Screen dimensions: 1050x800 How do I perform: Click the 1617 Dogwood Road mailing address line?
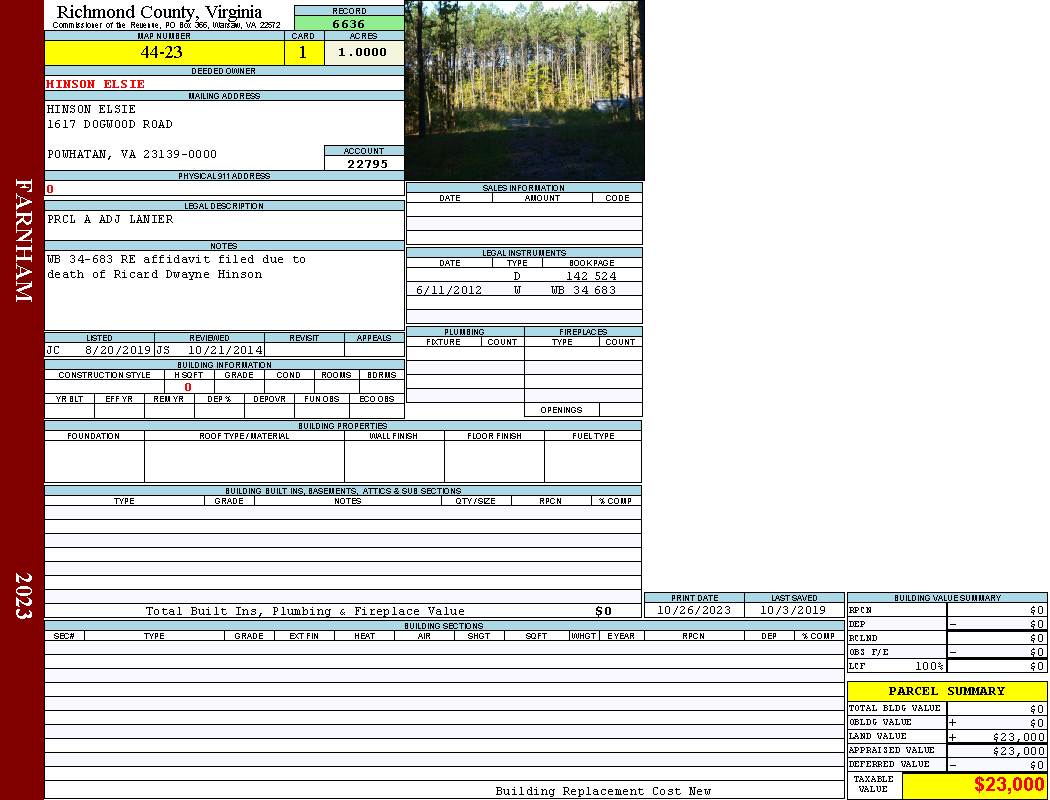[x=110, y=125]
